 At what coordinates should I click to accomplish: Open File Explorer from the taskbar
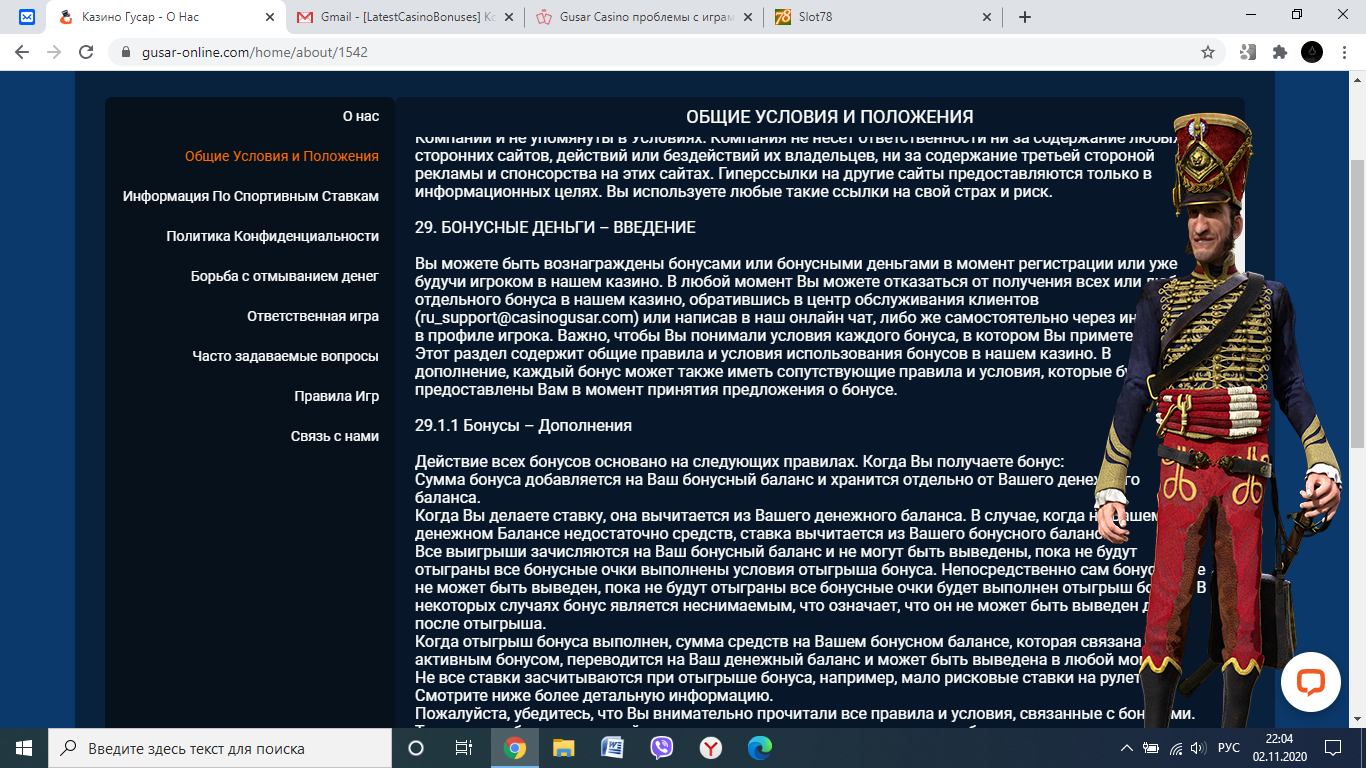564,748
